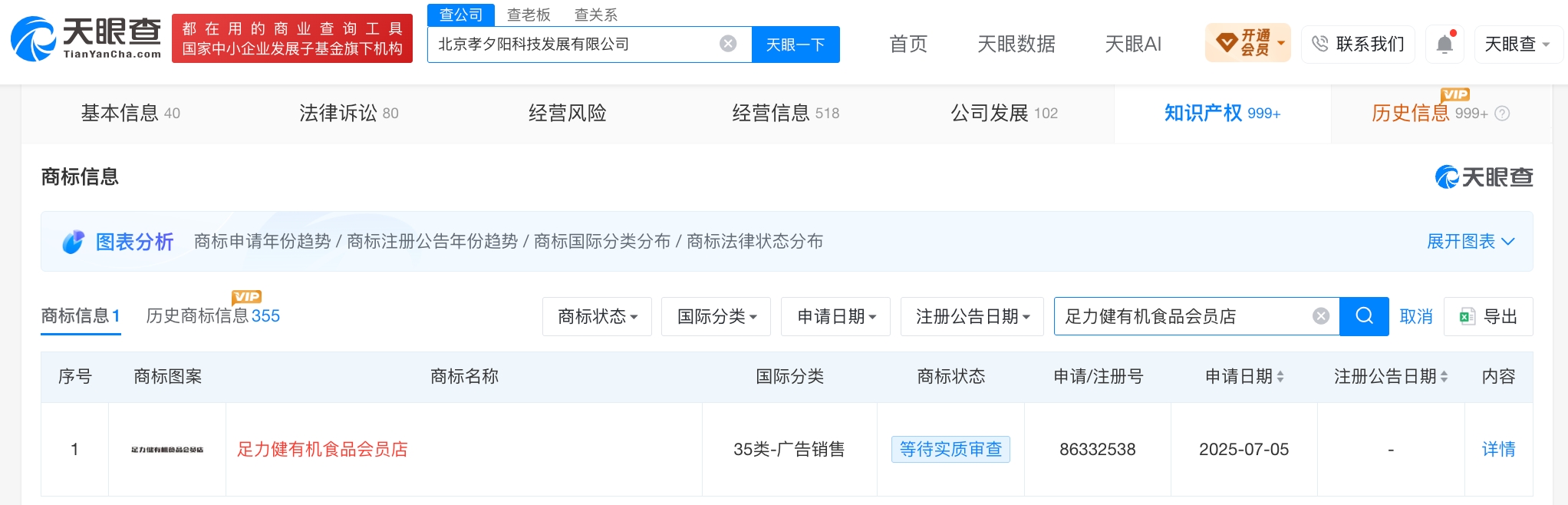This screenshot has height=505, width=1568.
Task: Go to 首页 in the top navigation
Action: 908,44
